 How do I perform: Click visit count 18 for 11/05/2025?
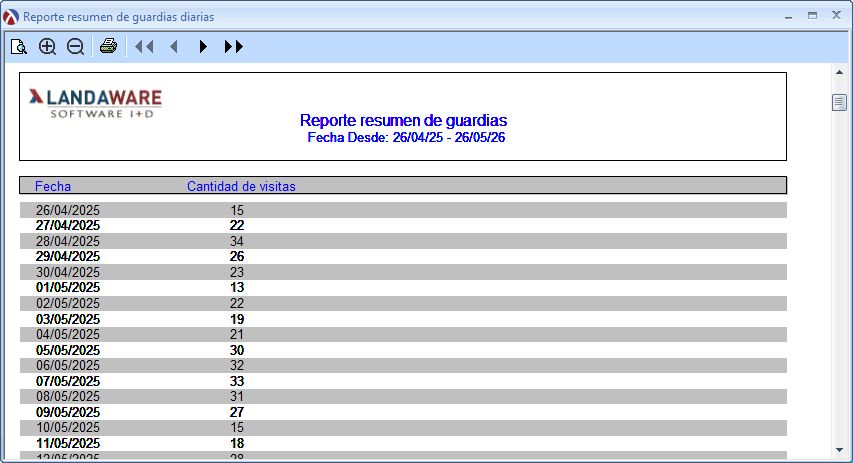pos(237,443)
